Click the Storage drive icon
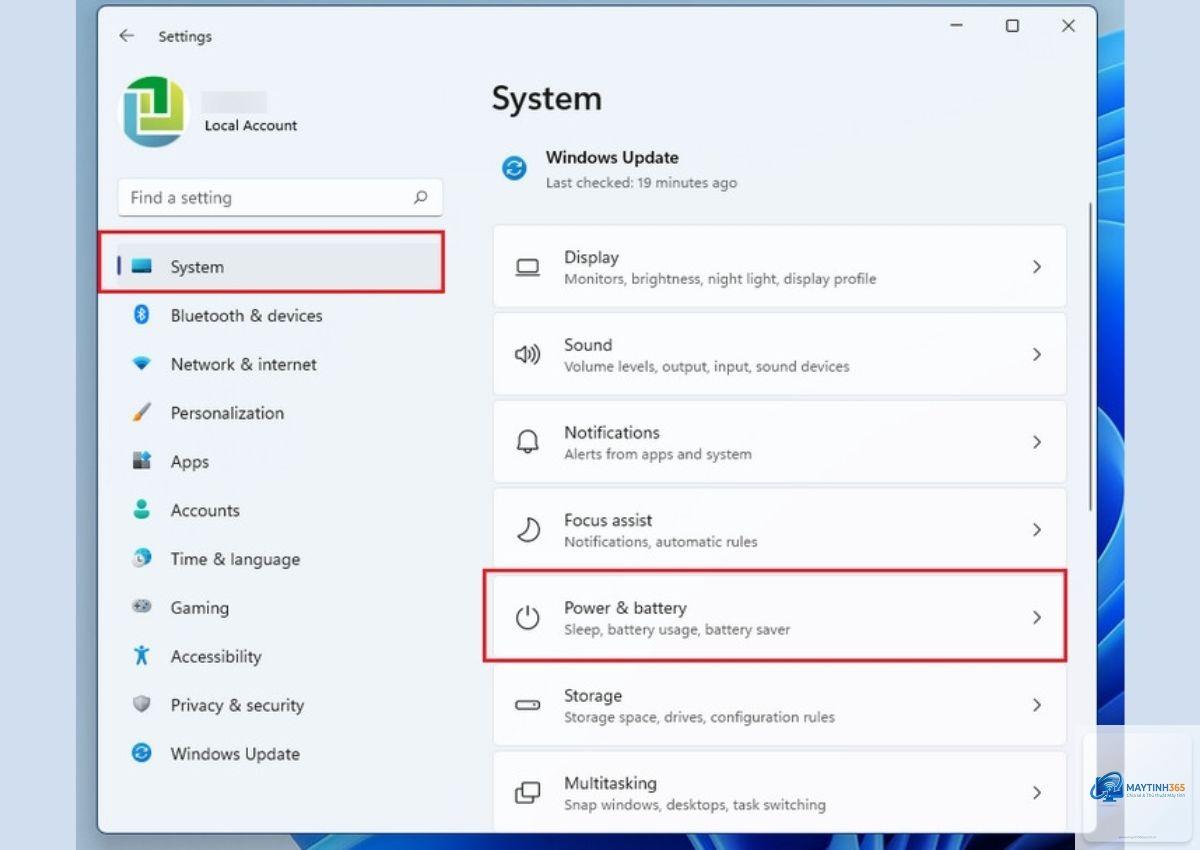 [x=527, y=705]
